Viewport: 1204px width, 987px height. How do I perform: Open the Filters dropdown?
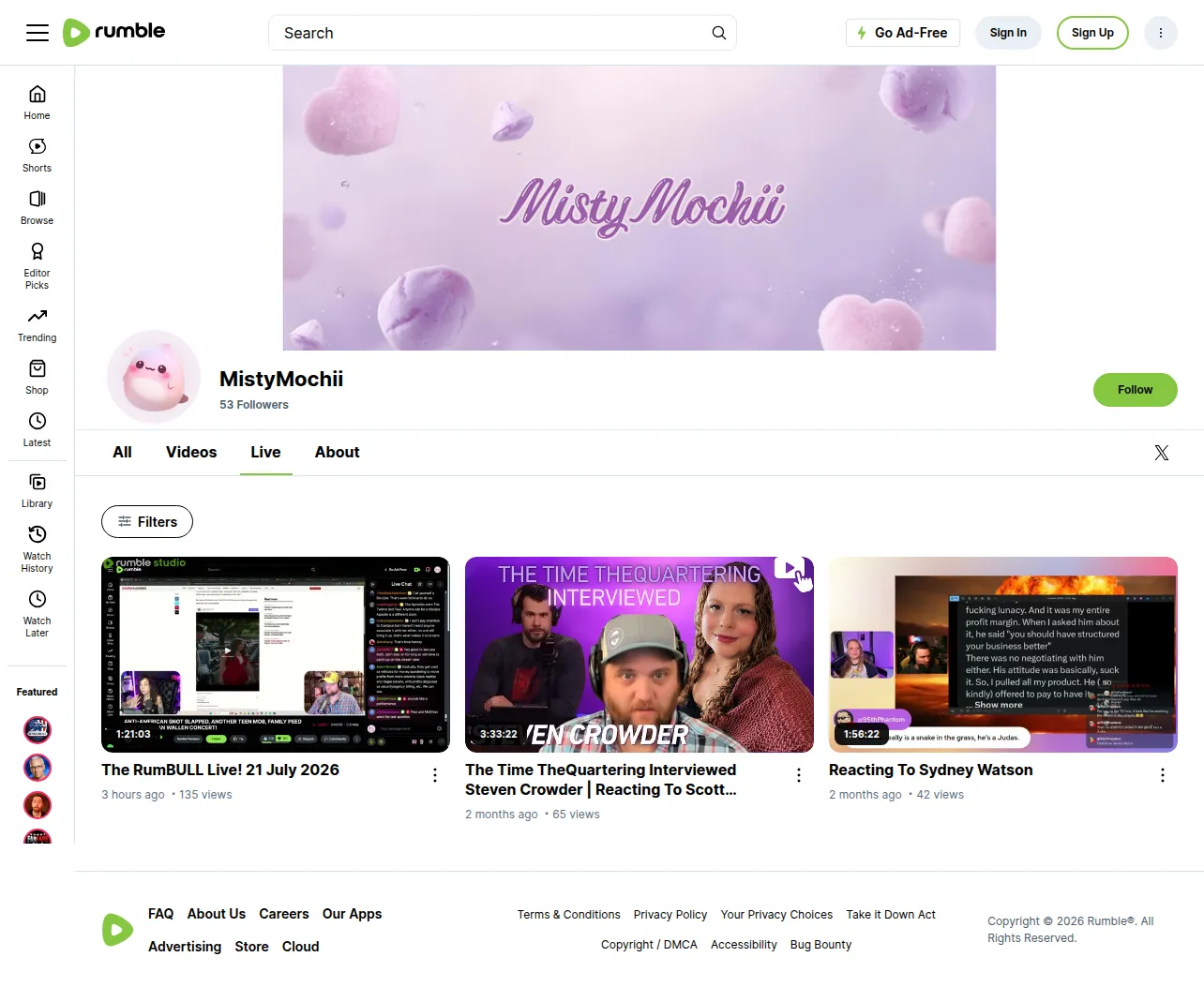coord(147,522)
